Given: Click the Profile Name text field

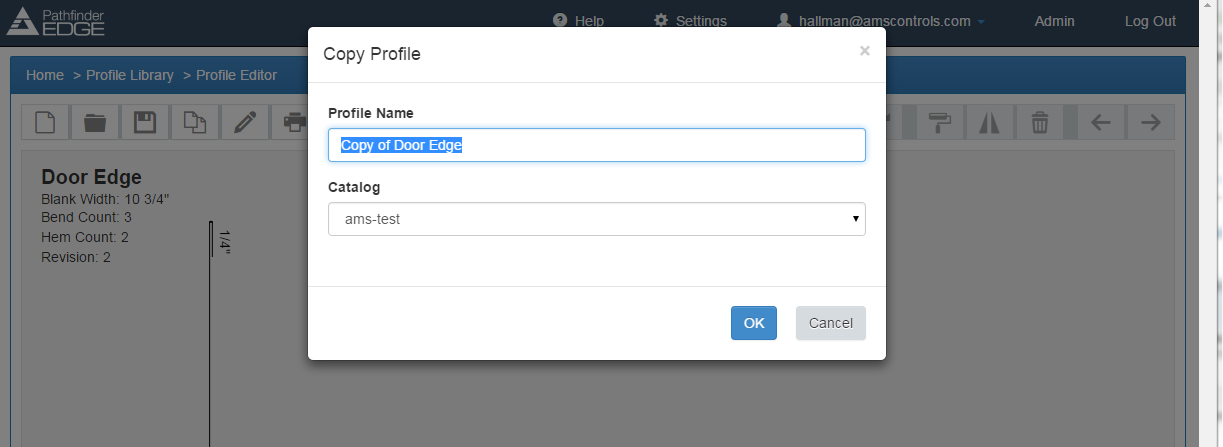Looking at the screenshot, I should 597,145.
